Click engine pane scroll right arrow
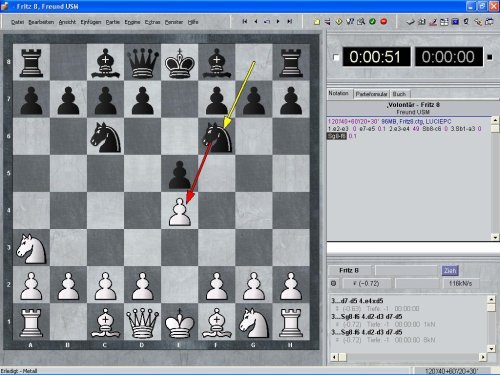The width and height of the screenshot is (500, 375). pos(483,357)
